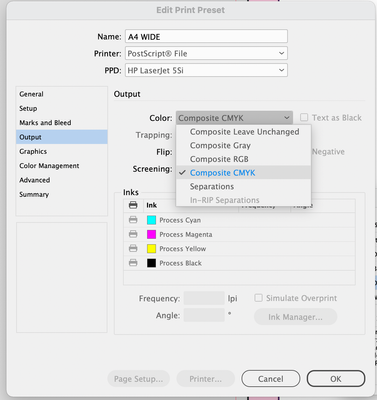Choose Composite Leave Unchanged from the list
Viewport: 377px width, 400px height.
(244, 132)
